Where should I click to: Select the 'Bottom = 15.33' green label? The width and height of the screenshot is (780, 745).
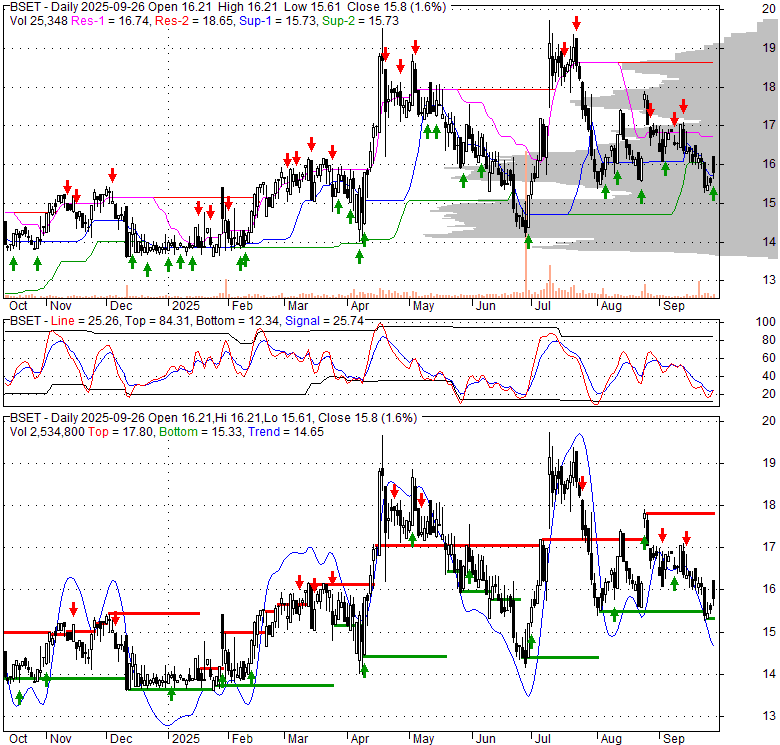(200, 432)
